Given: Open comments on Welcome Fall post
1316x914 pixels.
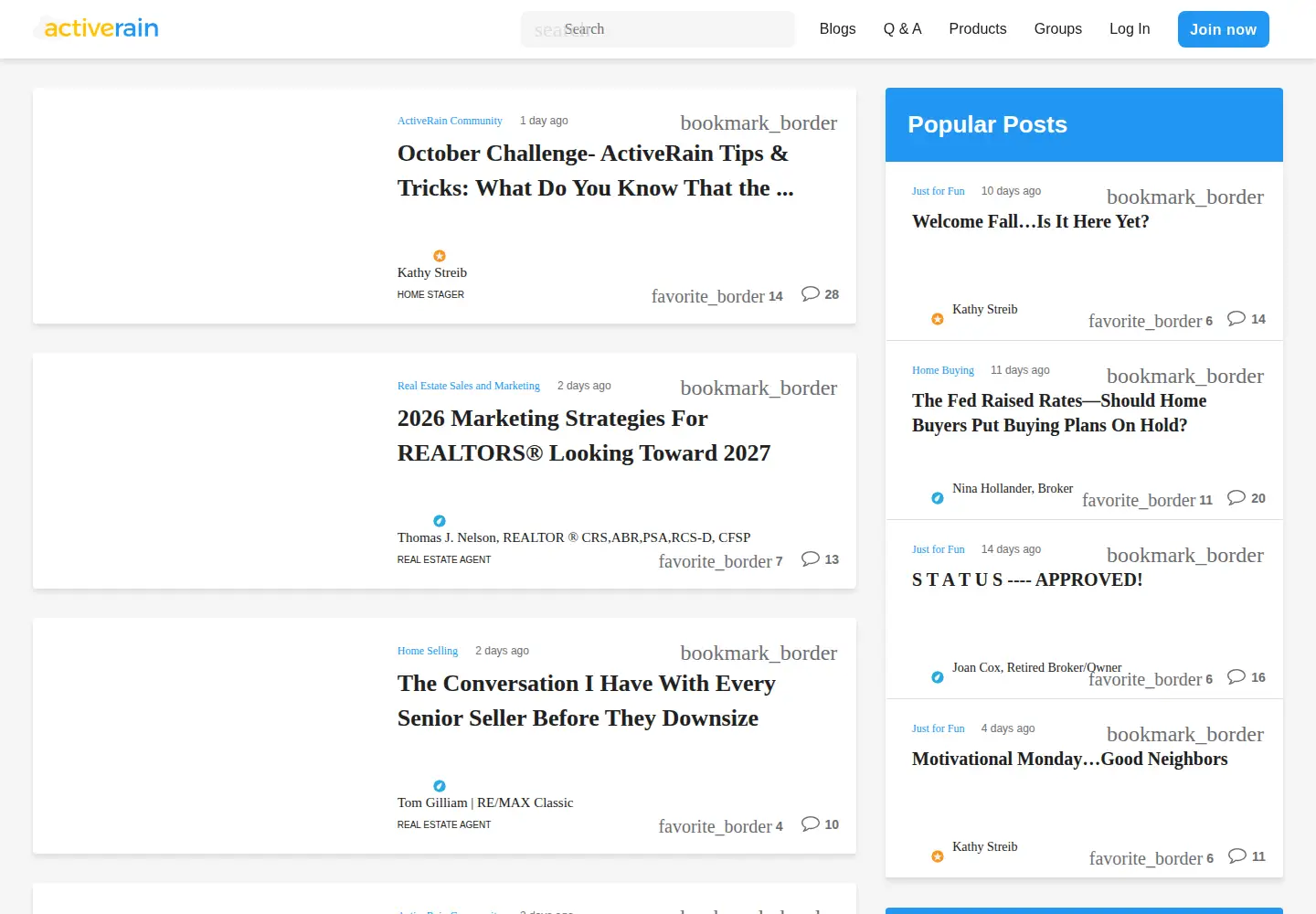Looking at the screenshot, I should 1247,319.
